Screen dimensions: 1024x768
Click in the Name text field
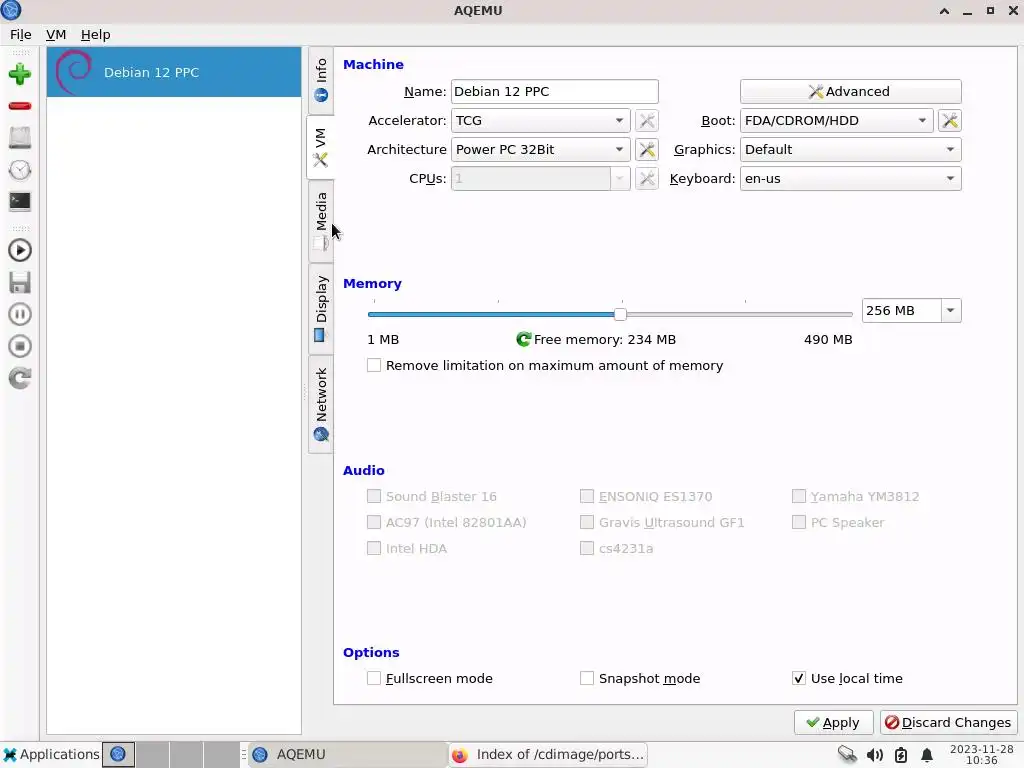[554, 91]
